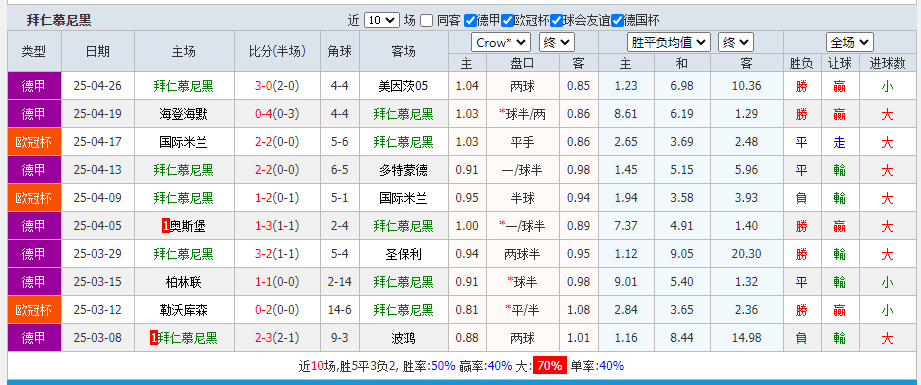Click the 20.30 away odds value
Screen dimensions: 921x385
[747, 255]
